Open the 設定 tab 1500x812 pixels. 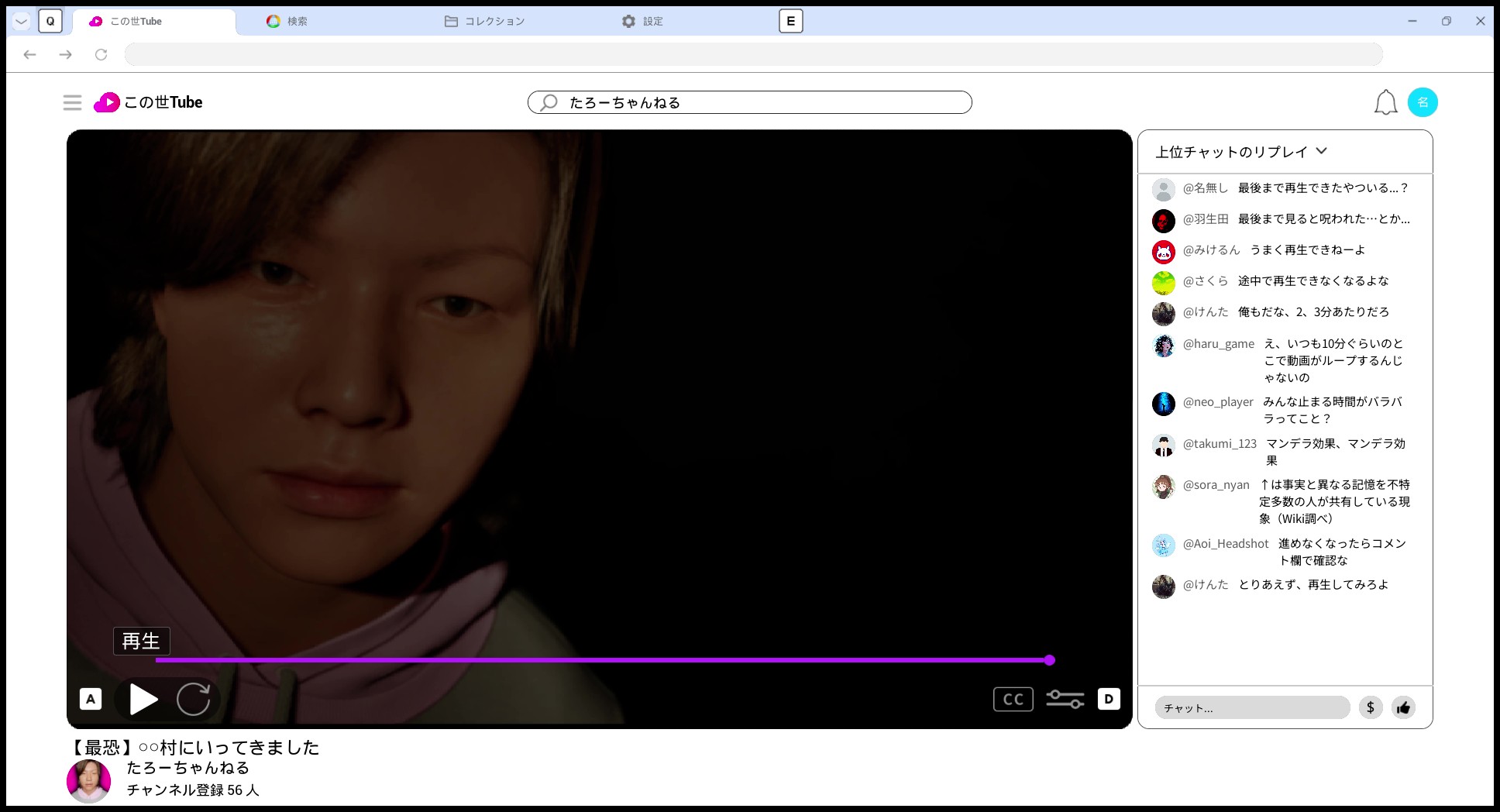(642, 21)
